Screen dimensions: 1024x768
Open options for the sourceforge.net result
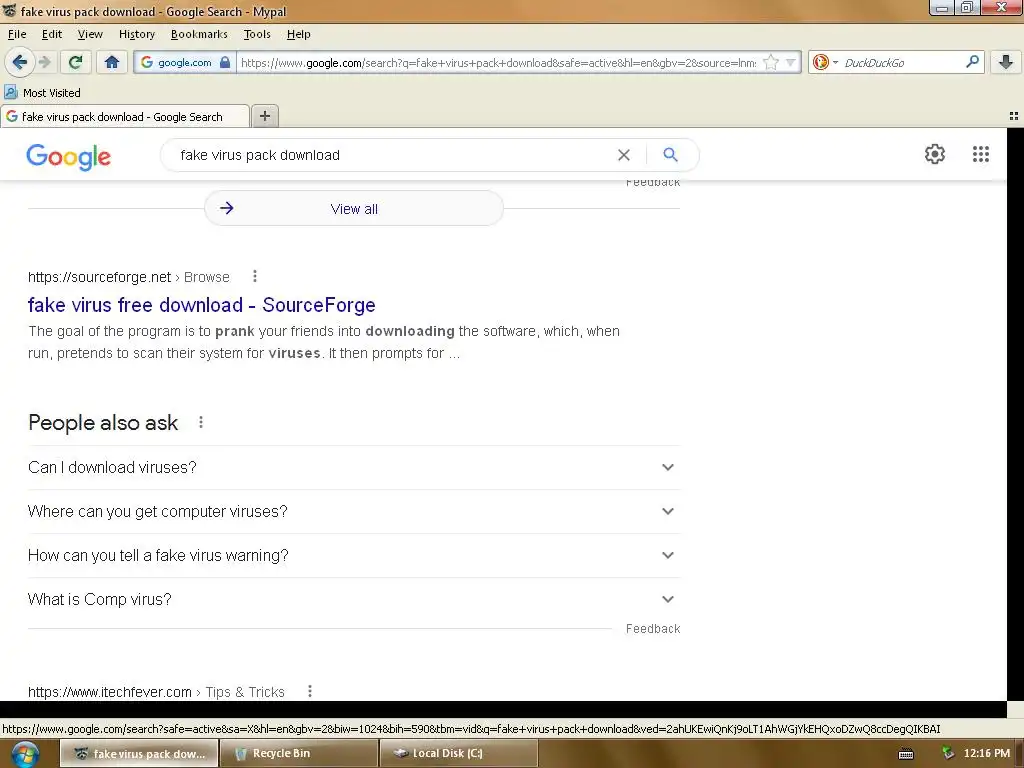coord(255,276)
